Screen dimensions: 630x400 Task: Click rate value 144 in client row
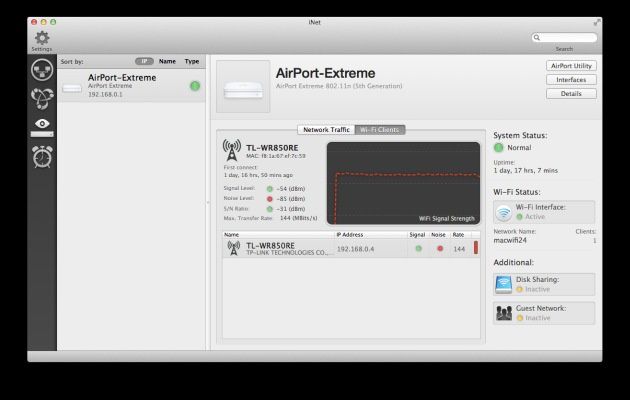click(459, 249)
